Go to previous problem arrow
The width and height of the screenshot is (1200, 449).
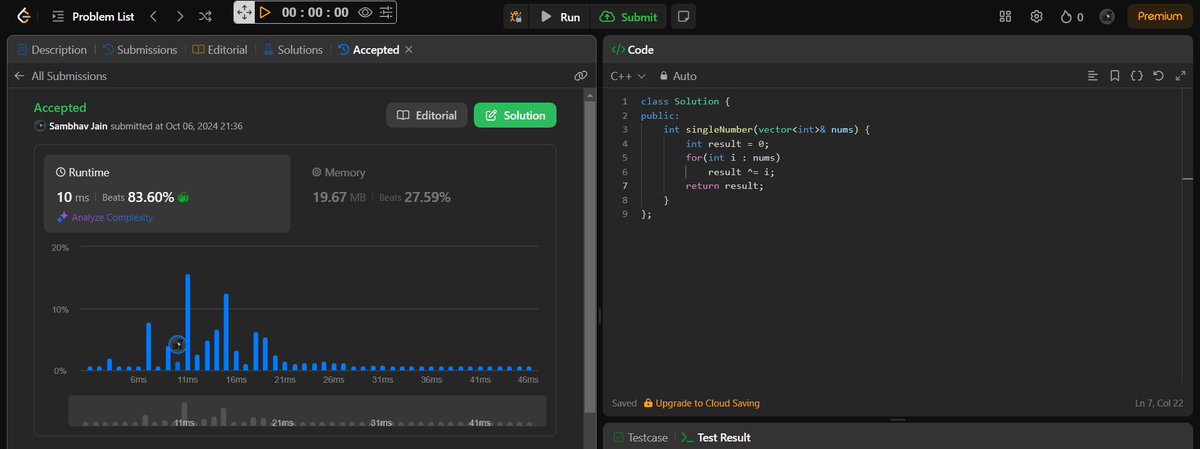(x=153, y=16)
